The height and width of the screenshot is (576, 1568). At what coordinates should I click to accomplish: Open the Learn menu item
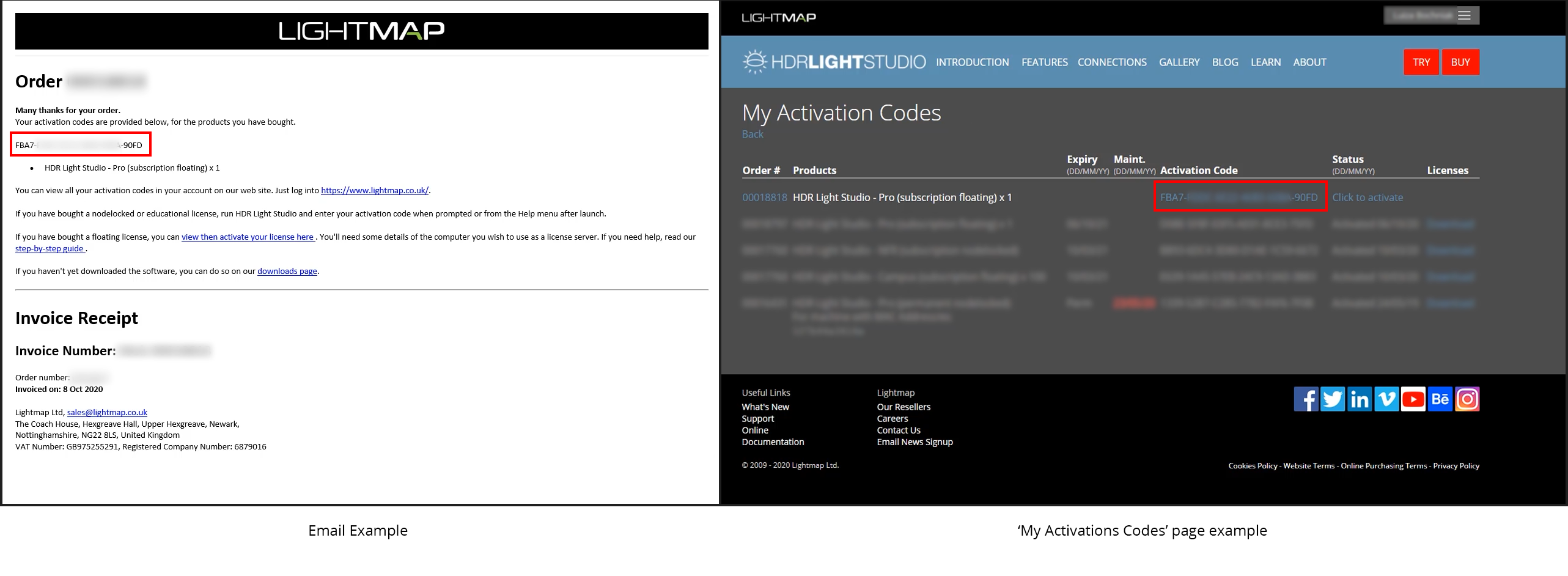tap(1265, 62)
